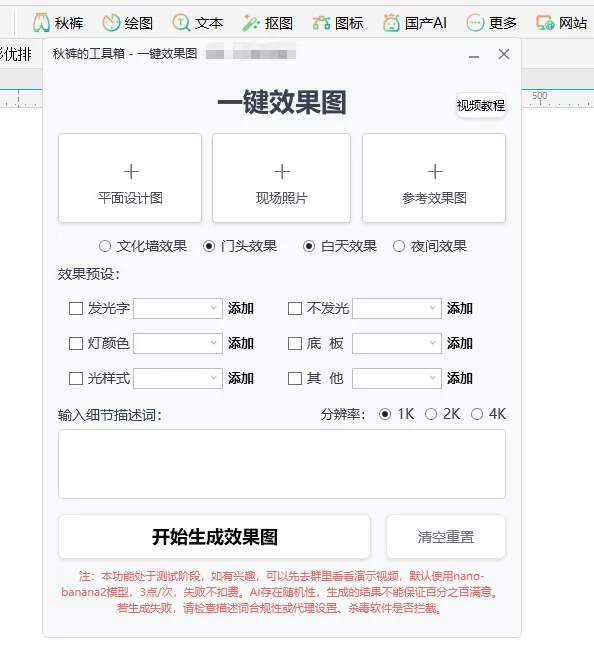Select the 文化墙效果 radio option
Image resolution: width=594 pixels, height=661 pixels.
click(105, 246)
